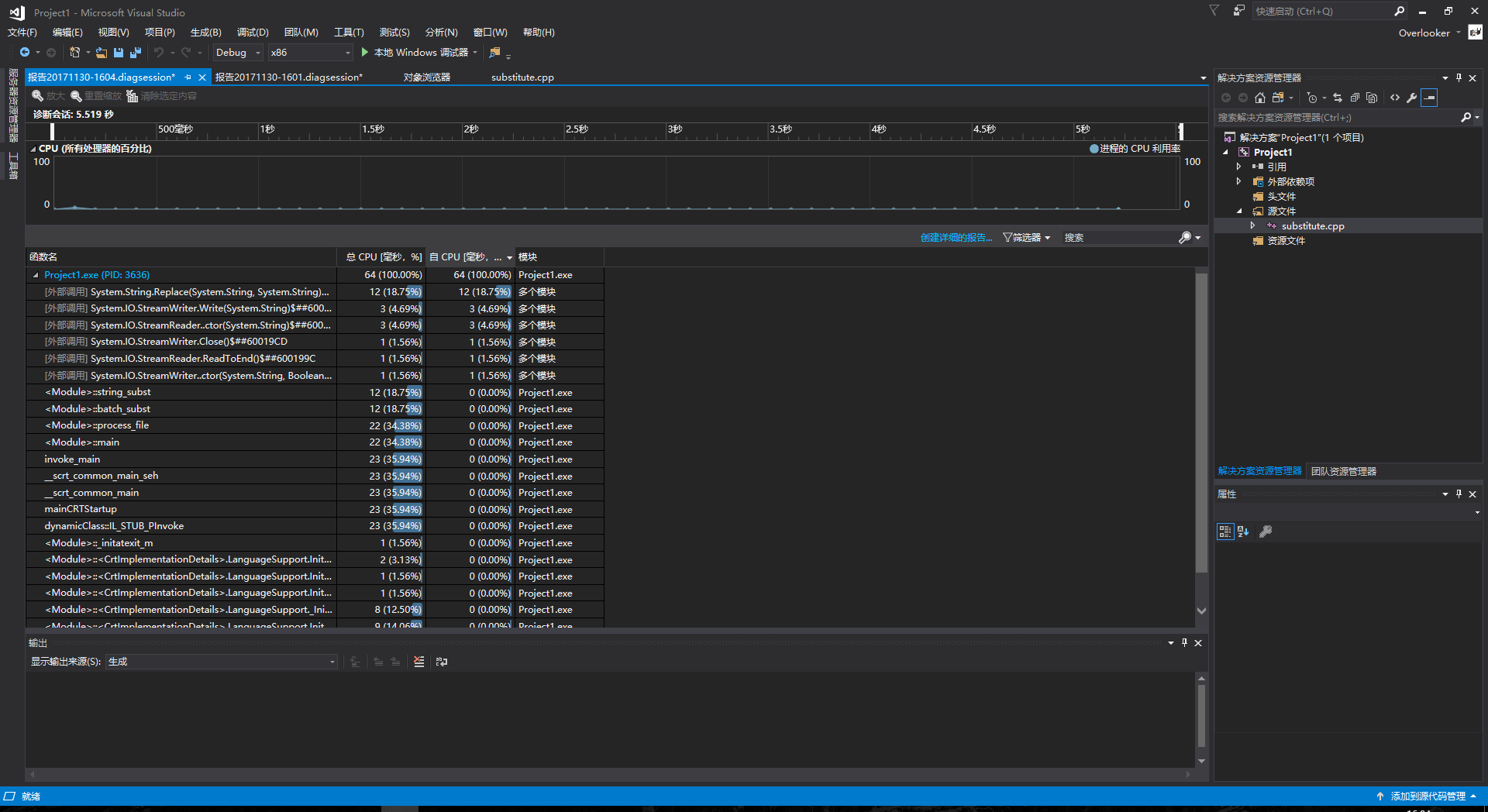This screenshot has height=812, width=1488.
Task: Open the Analyze menu 分析(N)
Action: pyautogui.click(x=441, y=33)
